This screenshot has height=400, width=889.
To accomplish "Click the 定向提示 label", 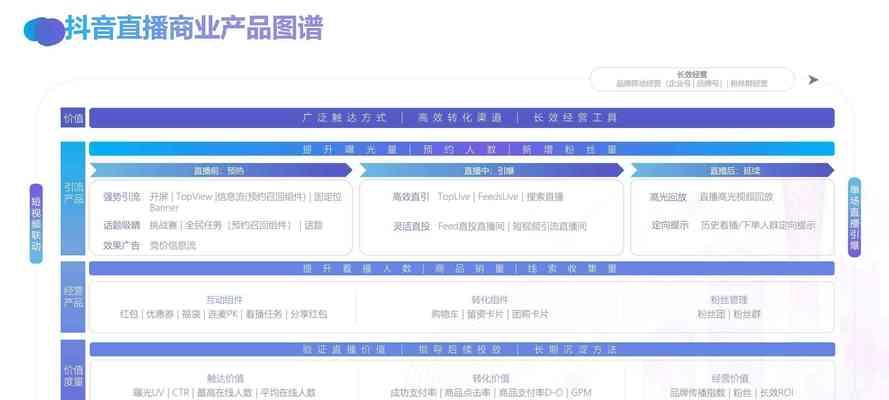I will tap(669, 225).
